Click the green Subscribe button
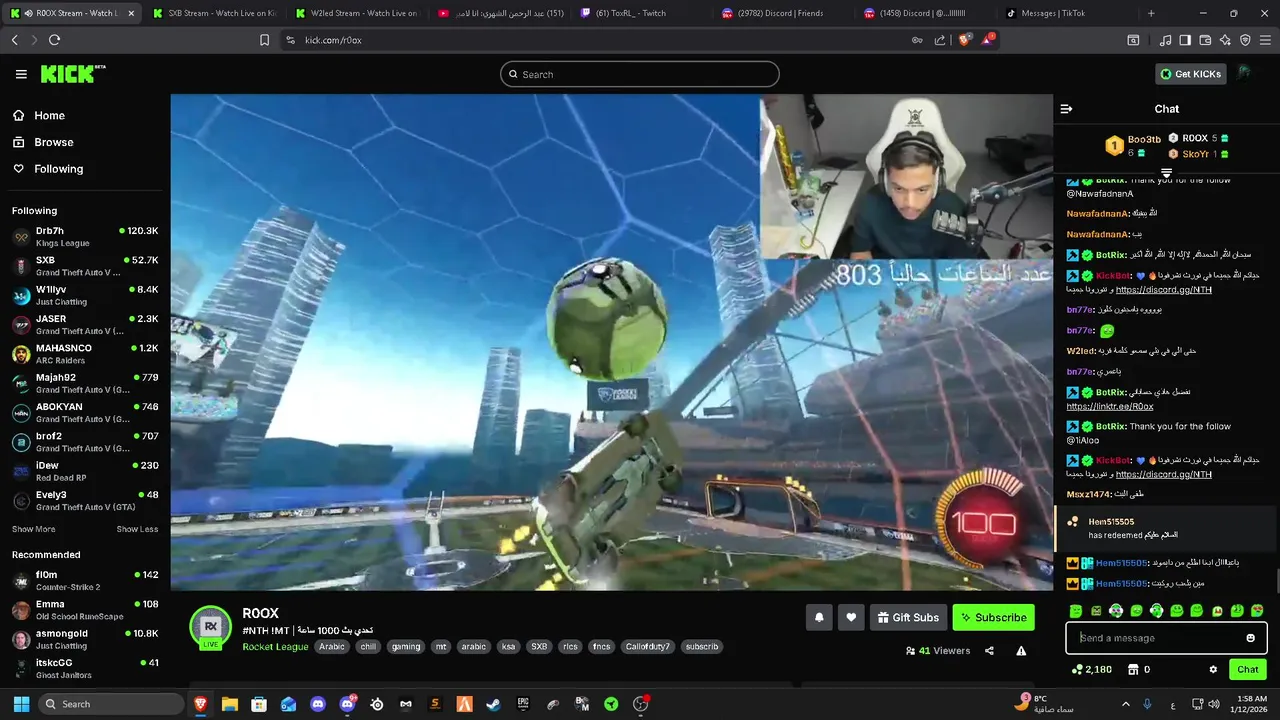1280x720 pixels. pos(994,618)
